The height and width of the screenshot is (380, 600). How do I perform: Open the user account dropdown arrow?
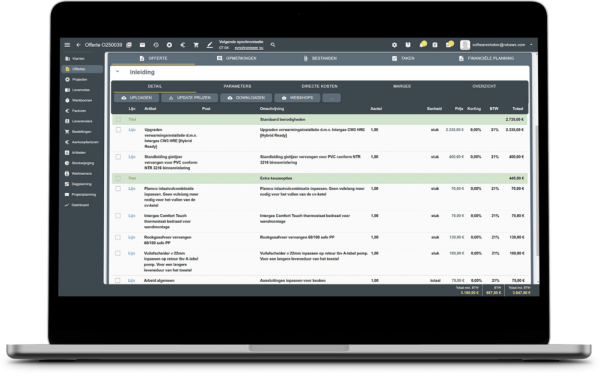pos(531,45)
